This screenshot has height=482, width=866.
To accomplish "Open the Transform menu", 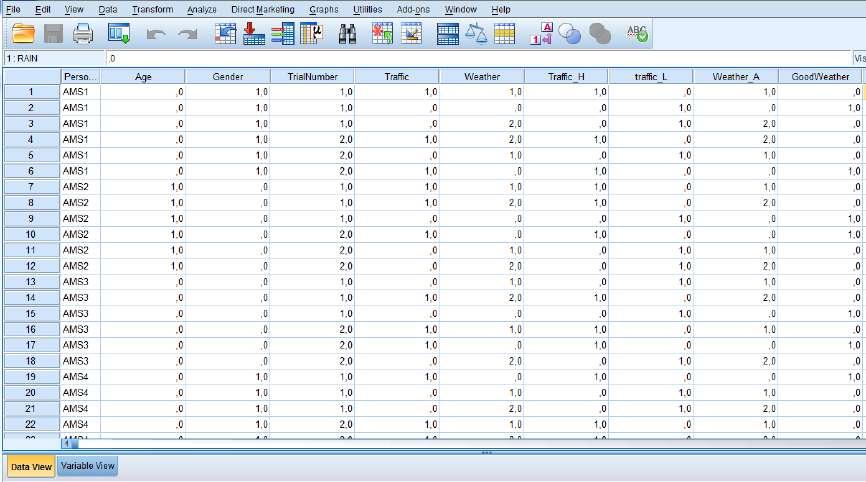I will tap(152, 9).
